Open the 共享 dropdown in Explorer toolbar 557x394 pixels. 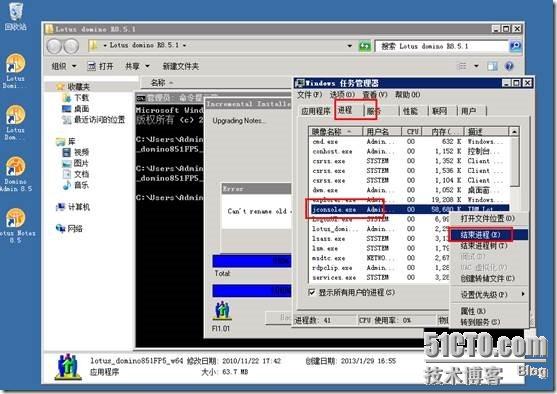tap(137, 66)
